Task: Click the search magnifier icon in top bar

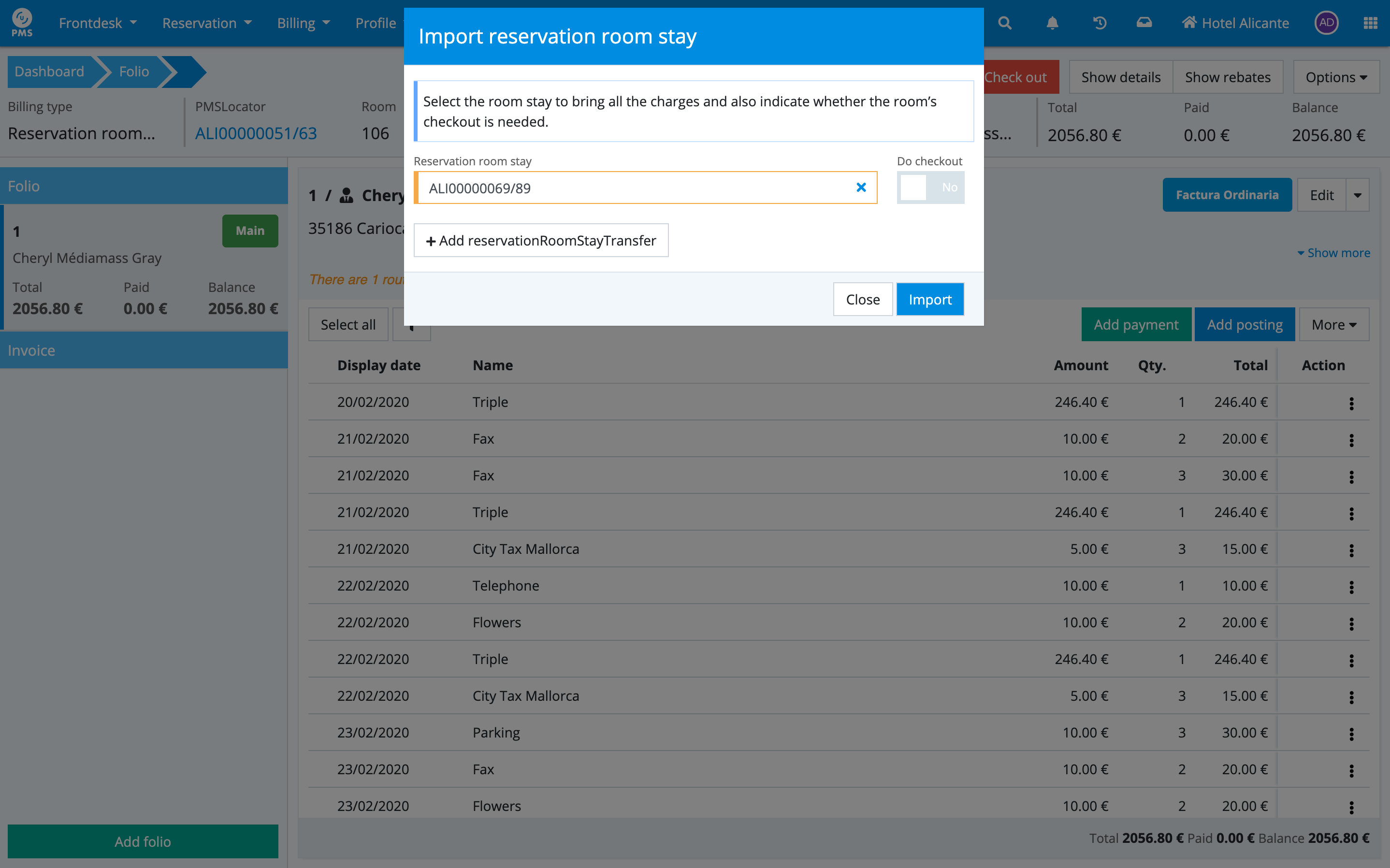Action: pyautogui.click(x=1004, y=23)
